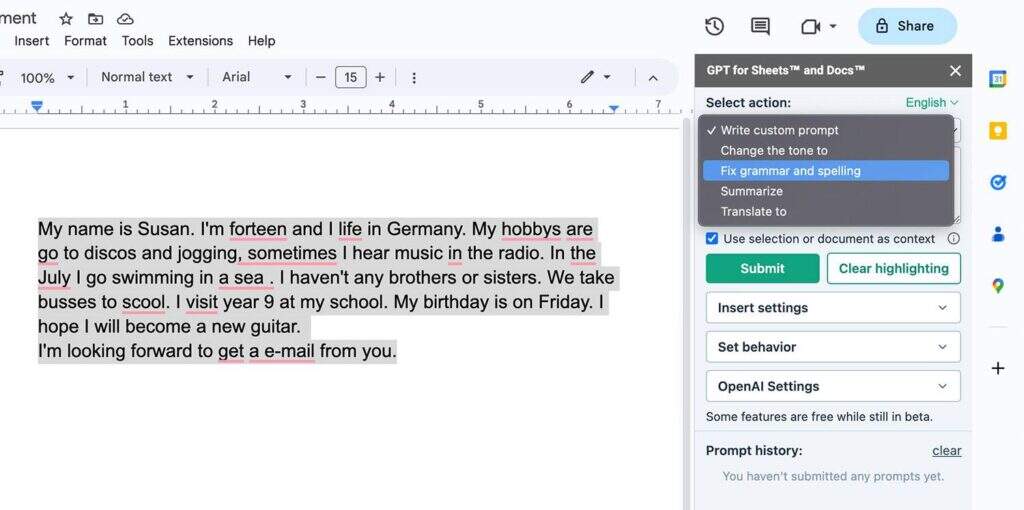
Task: Click the Clear highlighting button
Action: (893, 268)
